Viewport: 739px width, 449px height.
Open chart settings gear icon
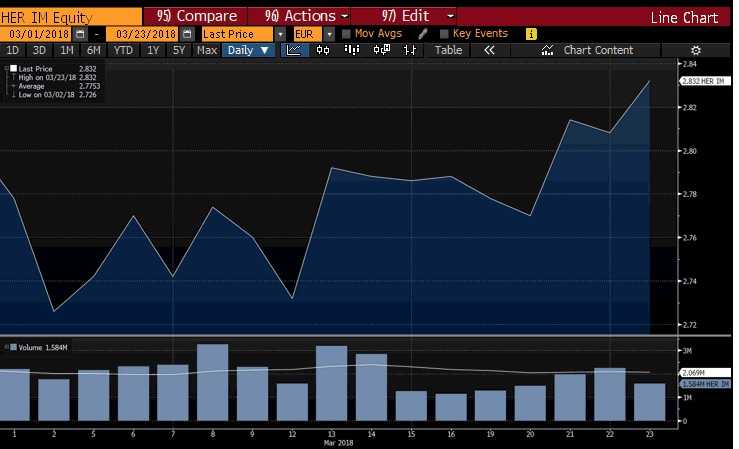(696, 50)
